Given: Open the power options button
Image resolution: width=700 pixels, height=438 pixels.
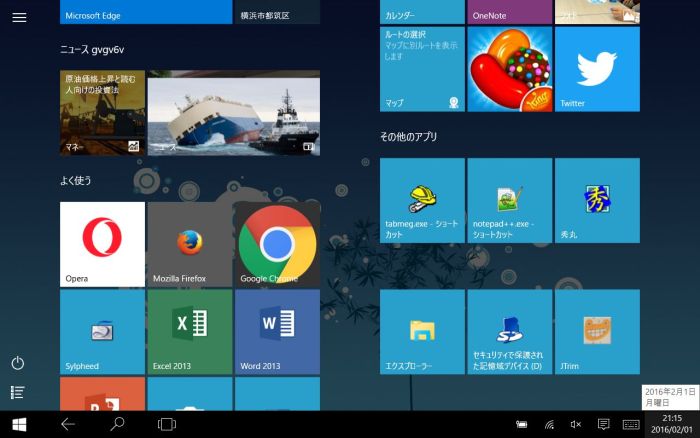Looking at the screenshot, I should tap(18, 363).
